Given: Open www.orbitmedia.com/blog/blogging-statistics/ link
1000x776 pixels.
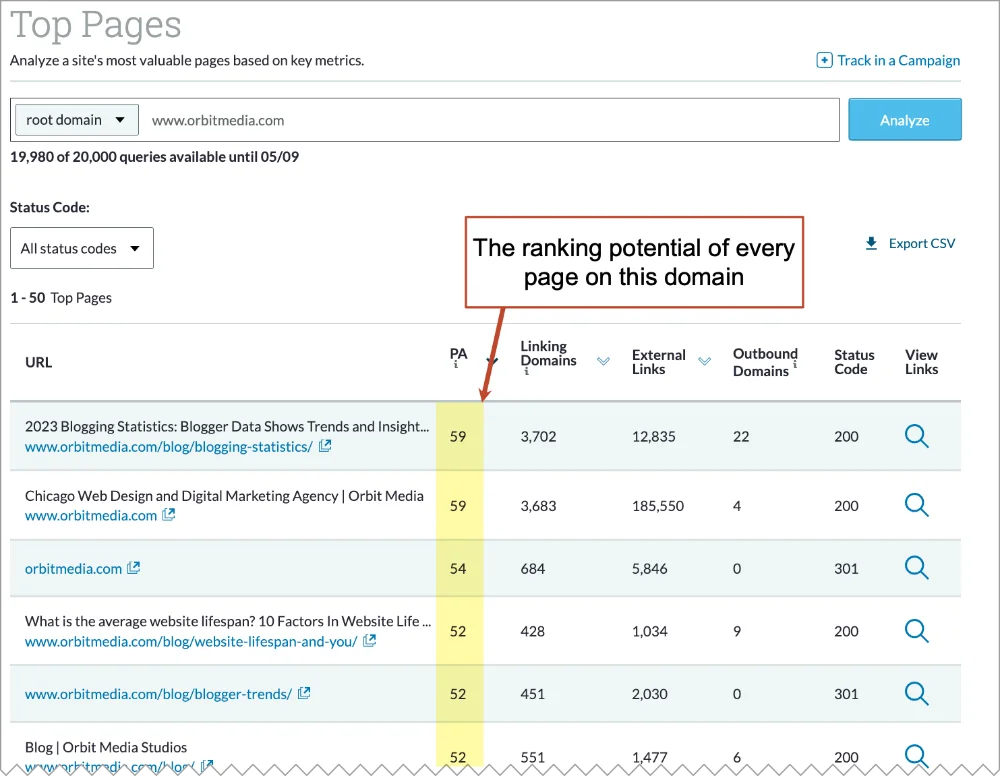Looking at the screenshot, I should pyautogui.click(x=168, y=447).
